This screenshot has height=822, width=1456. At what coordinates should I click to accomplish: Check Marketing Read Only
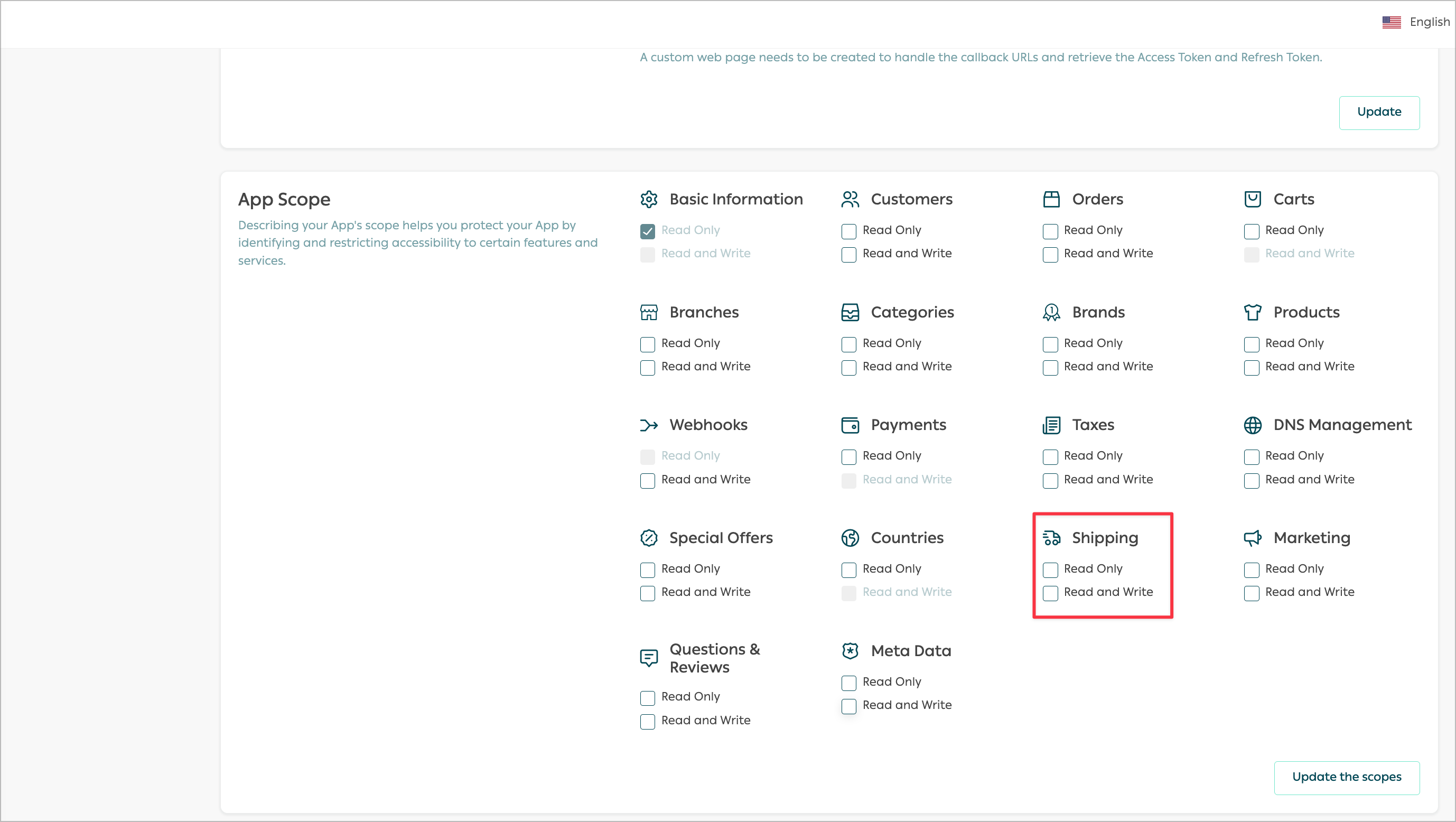coord(1251,570)
